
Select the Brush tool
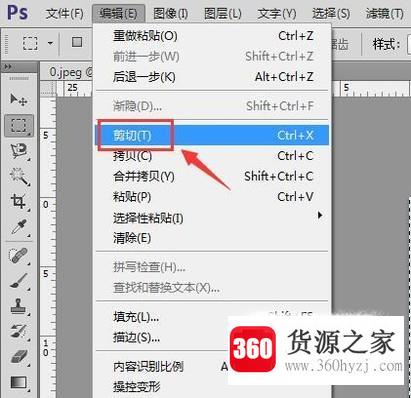18,281
